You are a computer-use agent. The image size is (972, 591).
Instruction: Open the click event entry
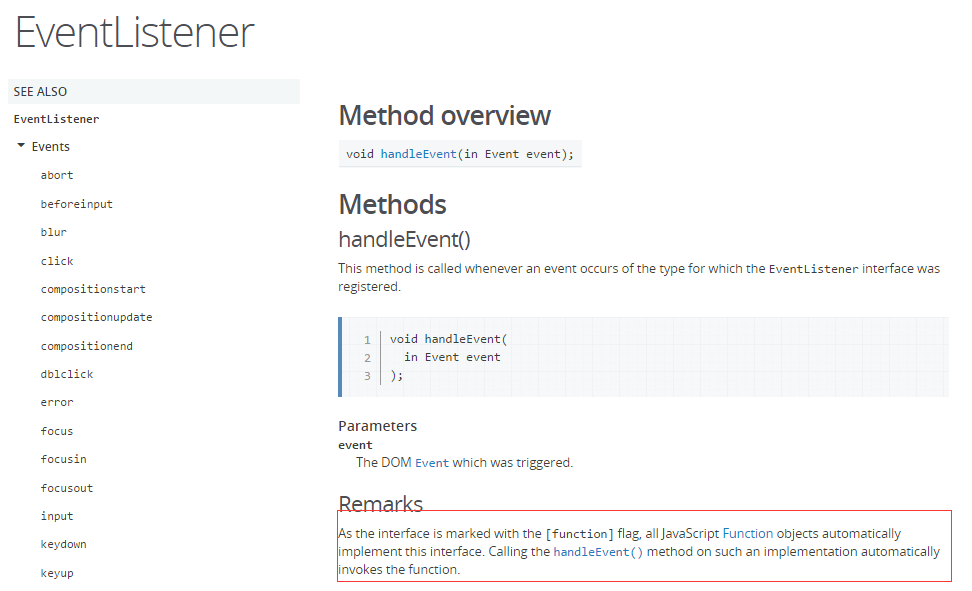click(57, 261)
